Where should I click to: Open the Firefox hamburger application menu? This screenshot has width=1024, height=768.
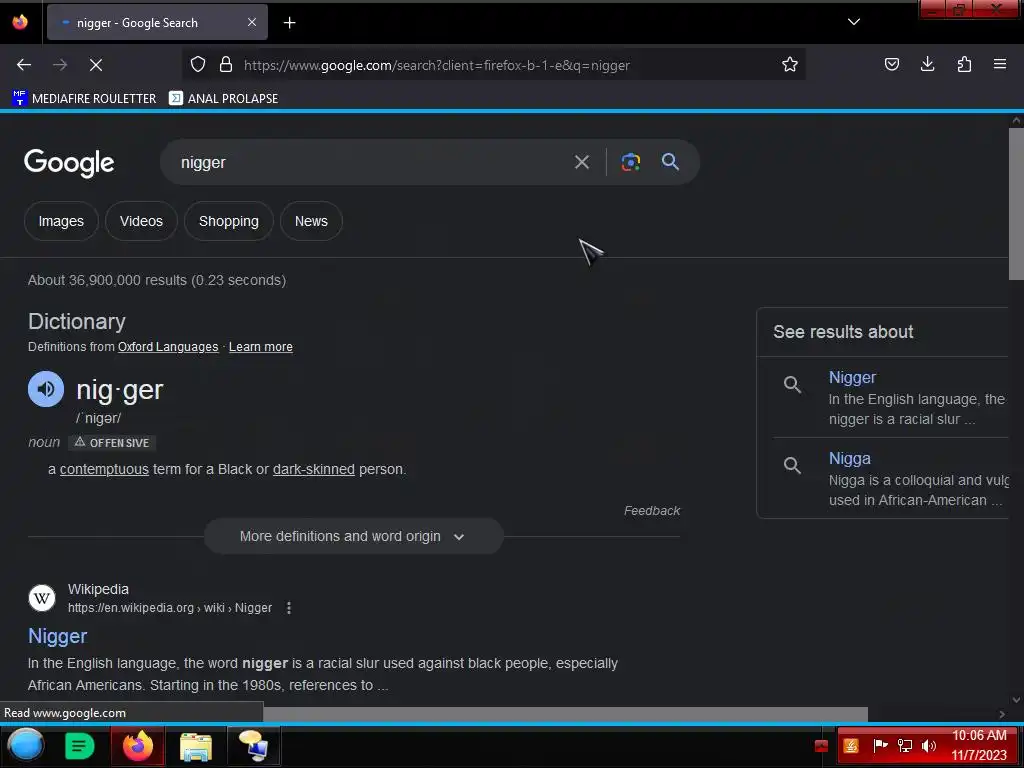click(x=1000, y=64)
